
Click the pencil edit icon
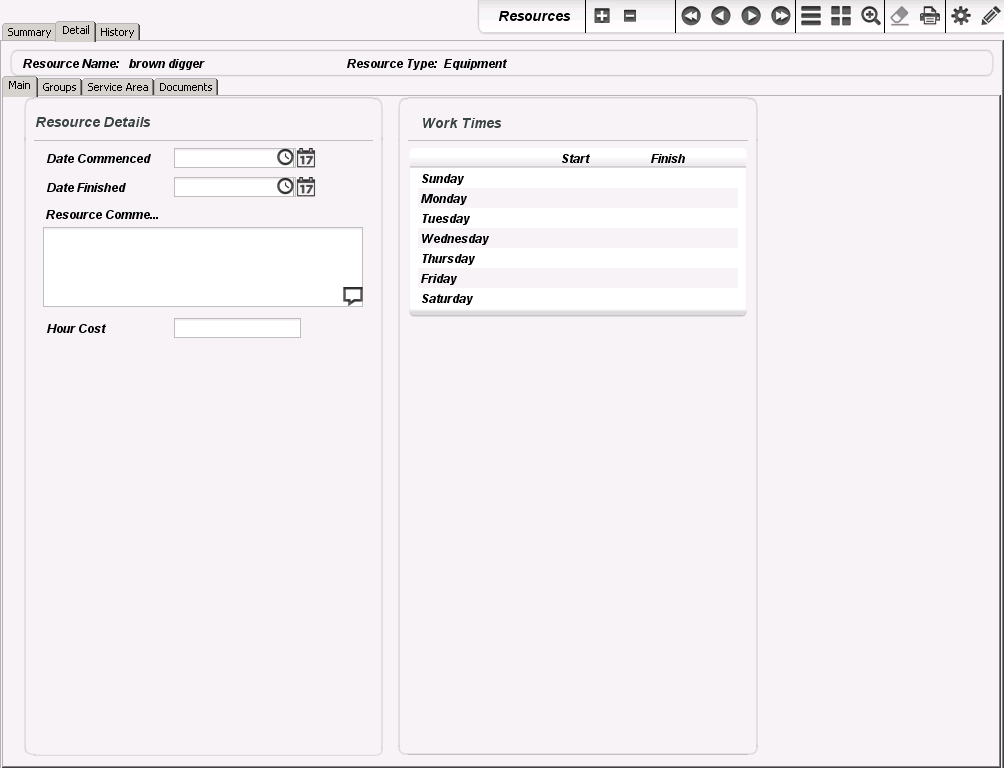pyautogui.click(x=990, y=16)
